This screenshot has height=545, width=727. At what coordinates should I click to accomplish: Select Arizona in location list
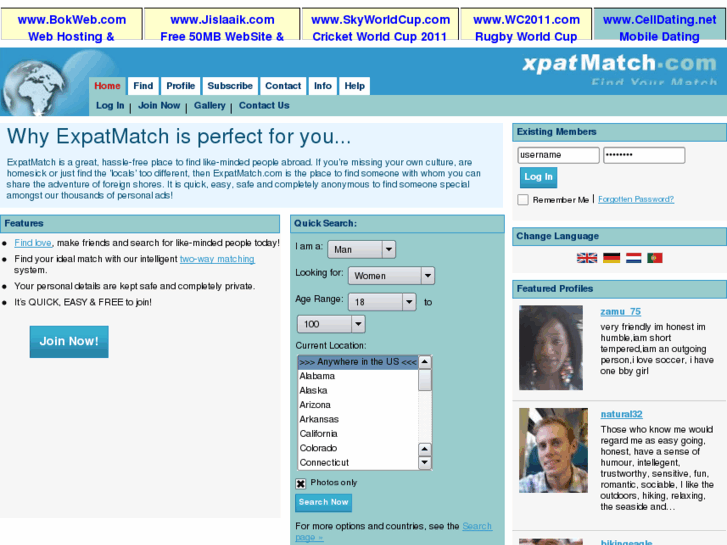tap(358, 405)
